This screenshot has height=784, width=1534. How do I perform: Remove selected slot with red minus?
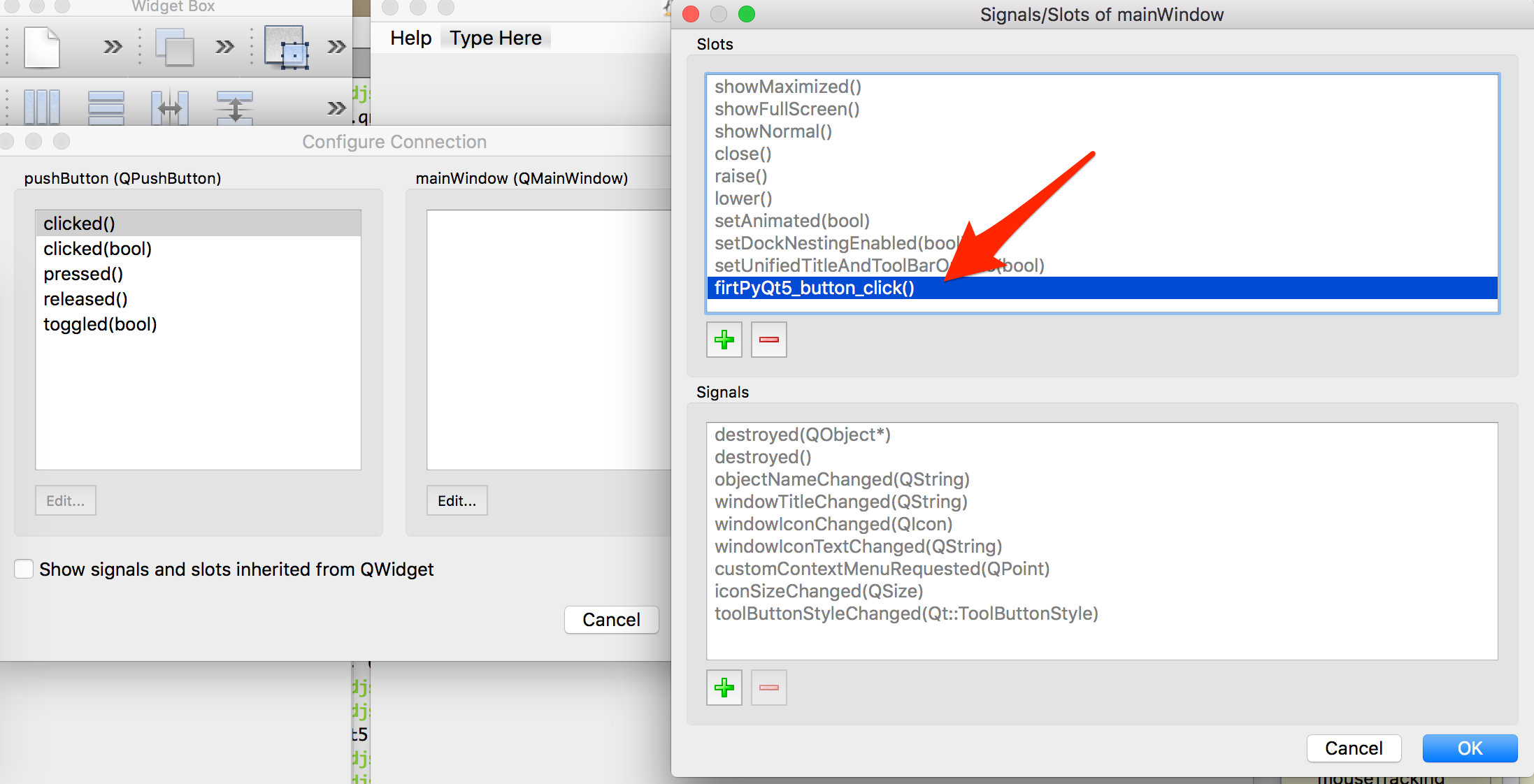pos(768,340)
